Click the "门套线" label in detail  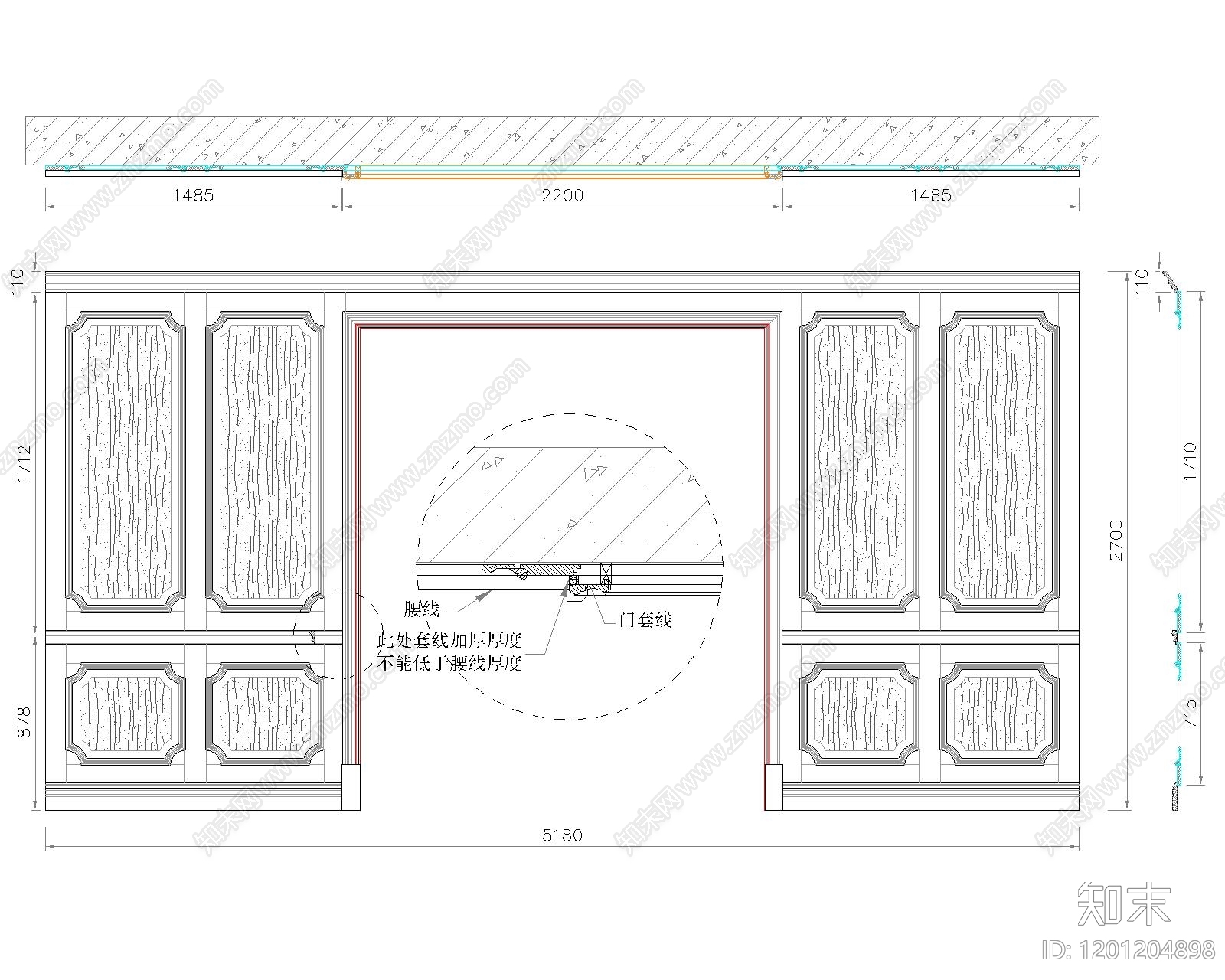pyautogui.click(x=645, y=620)
